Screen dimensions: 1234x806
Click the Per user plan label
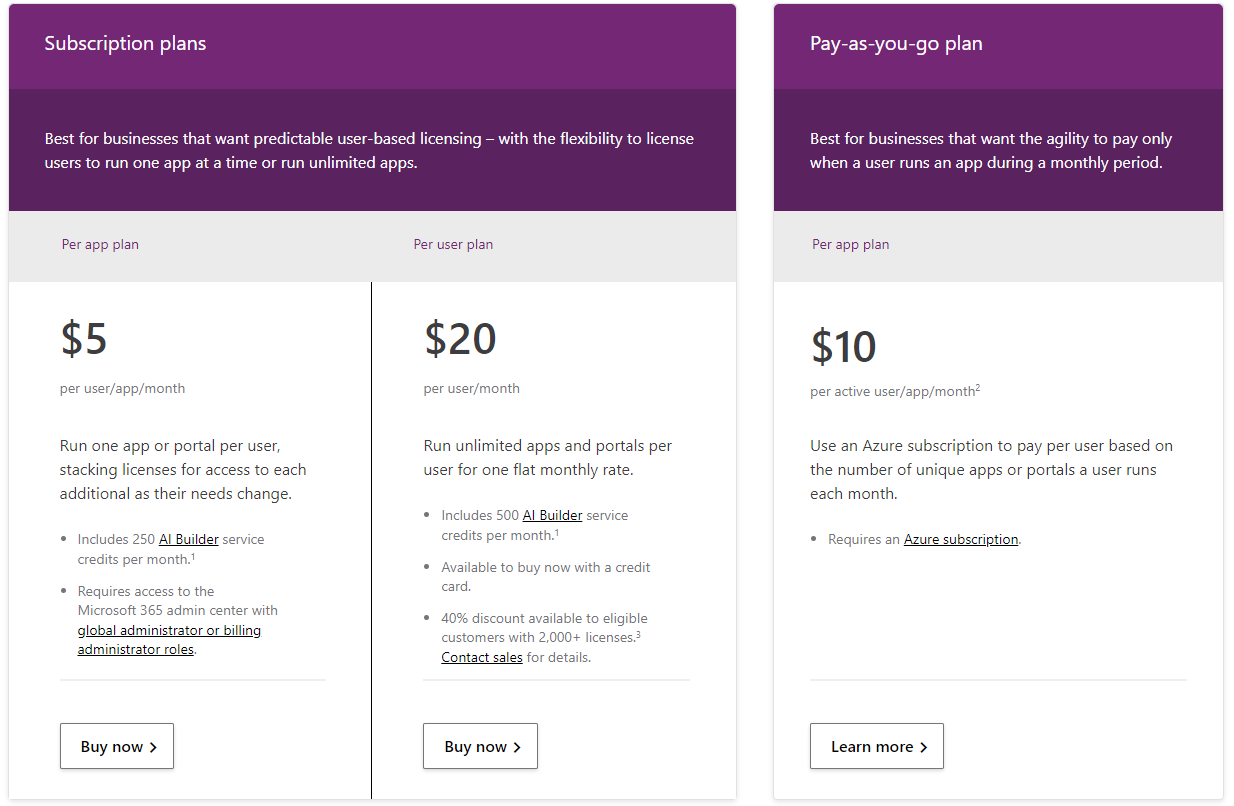click(453, 244)
